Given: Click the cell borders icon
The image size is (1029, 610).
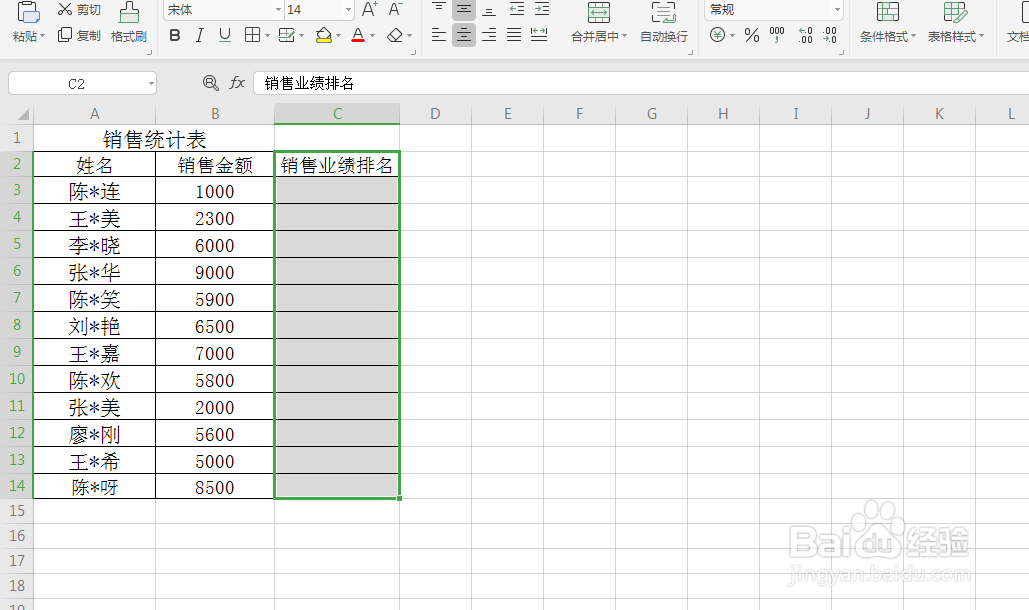Looking at the screenshot, I should [x=252, y=35].
